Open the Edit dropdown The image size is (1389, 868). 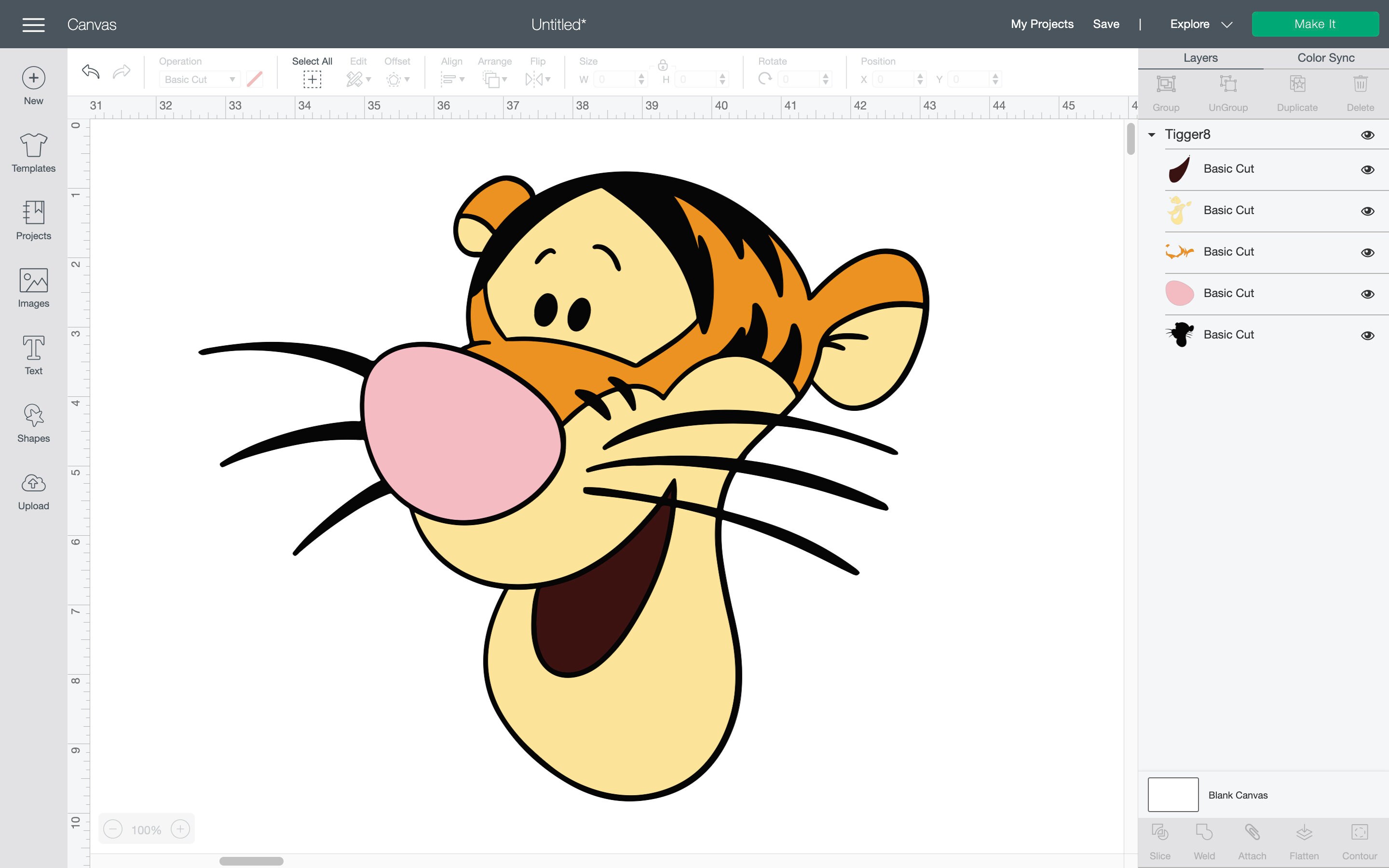(359, 79)
